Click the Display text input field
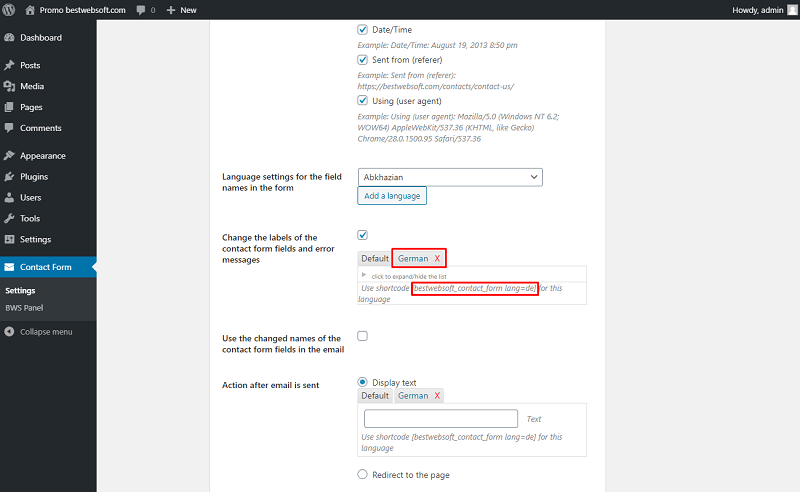The width and height of the screenshot is (800, 492). (x=441, y=419)
